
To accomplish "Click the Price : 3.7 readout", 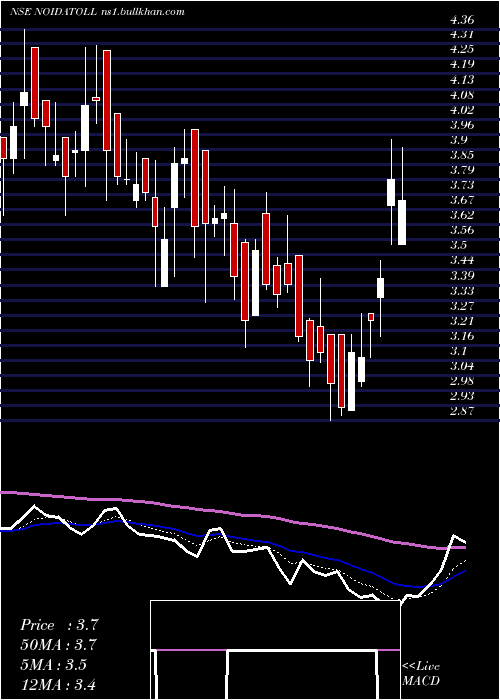I will coord(59,625).
